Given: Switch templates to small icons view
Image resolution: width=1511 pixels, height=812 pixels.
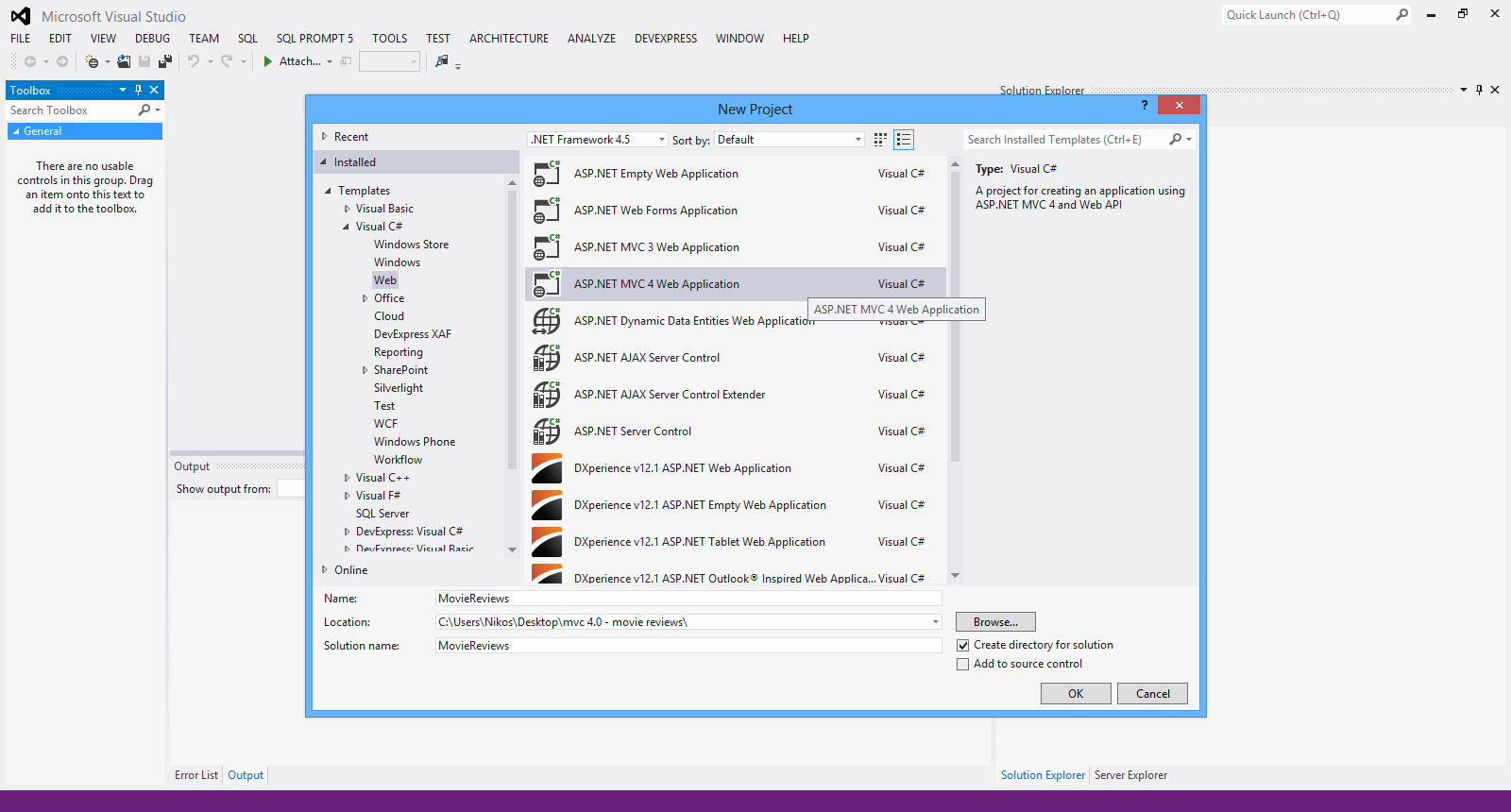Looking at the screenshot, I should [x=880, y=140].
